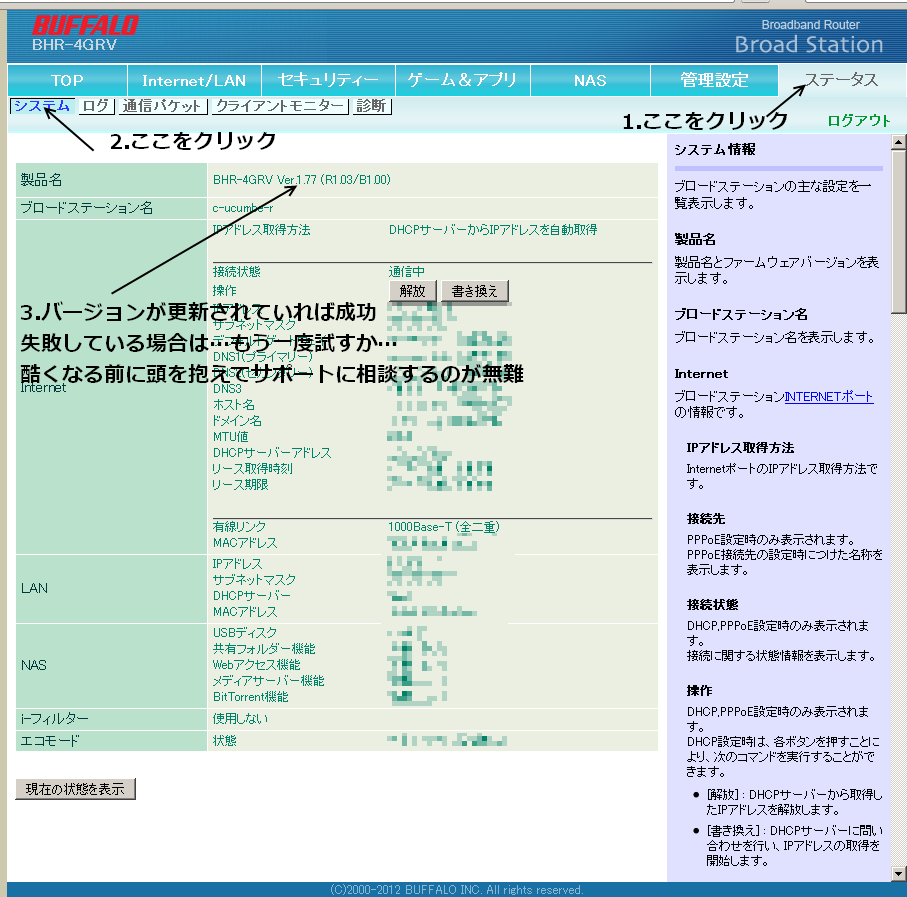The height and width of the screenshot is (897, 907).
Task: Click the DHCPサーバーアドレス label
Action: [272, 453]
